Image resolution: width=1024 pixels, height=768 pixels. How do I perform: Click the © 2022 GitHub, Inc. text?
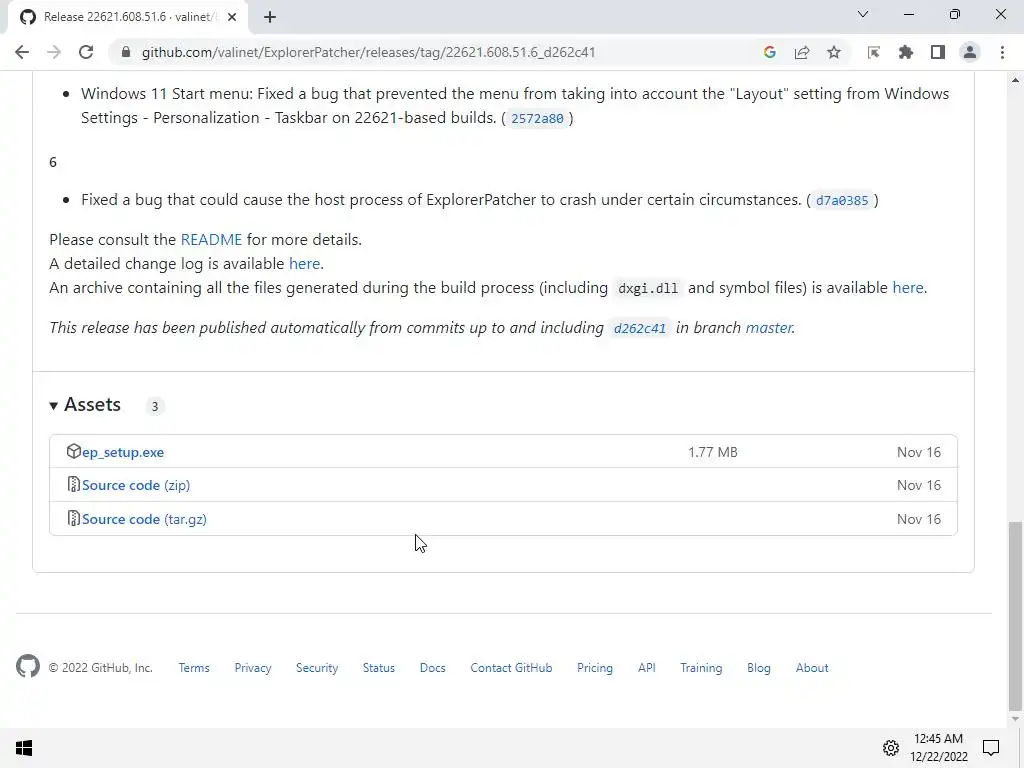(x=101, y=667)
